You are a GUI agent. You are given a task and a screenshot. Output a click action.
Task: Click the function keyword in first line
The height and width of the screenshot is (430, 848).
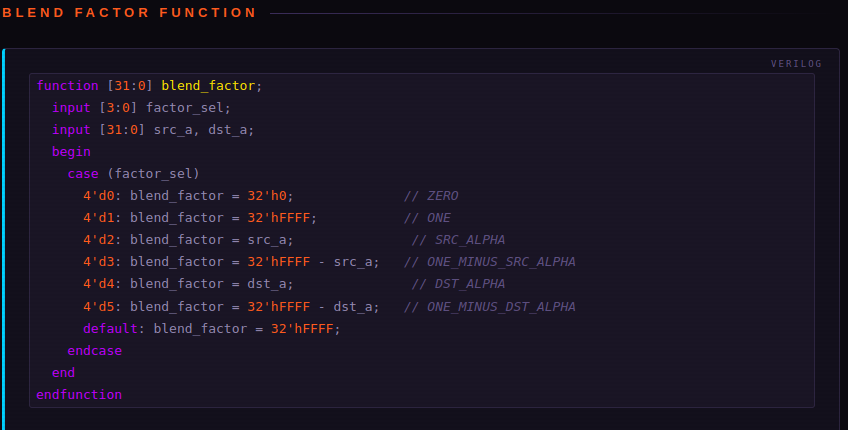[x=68, y=86]
